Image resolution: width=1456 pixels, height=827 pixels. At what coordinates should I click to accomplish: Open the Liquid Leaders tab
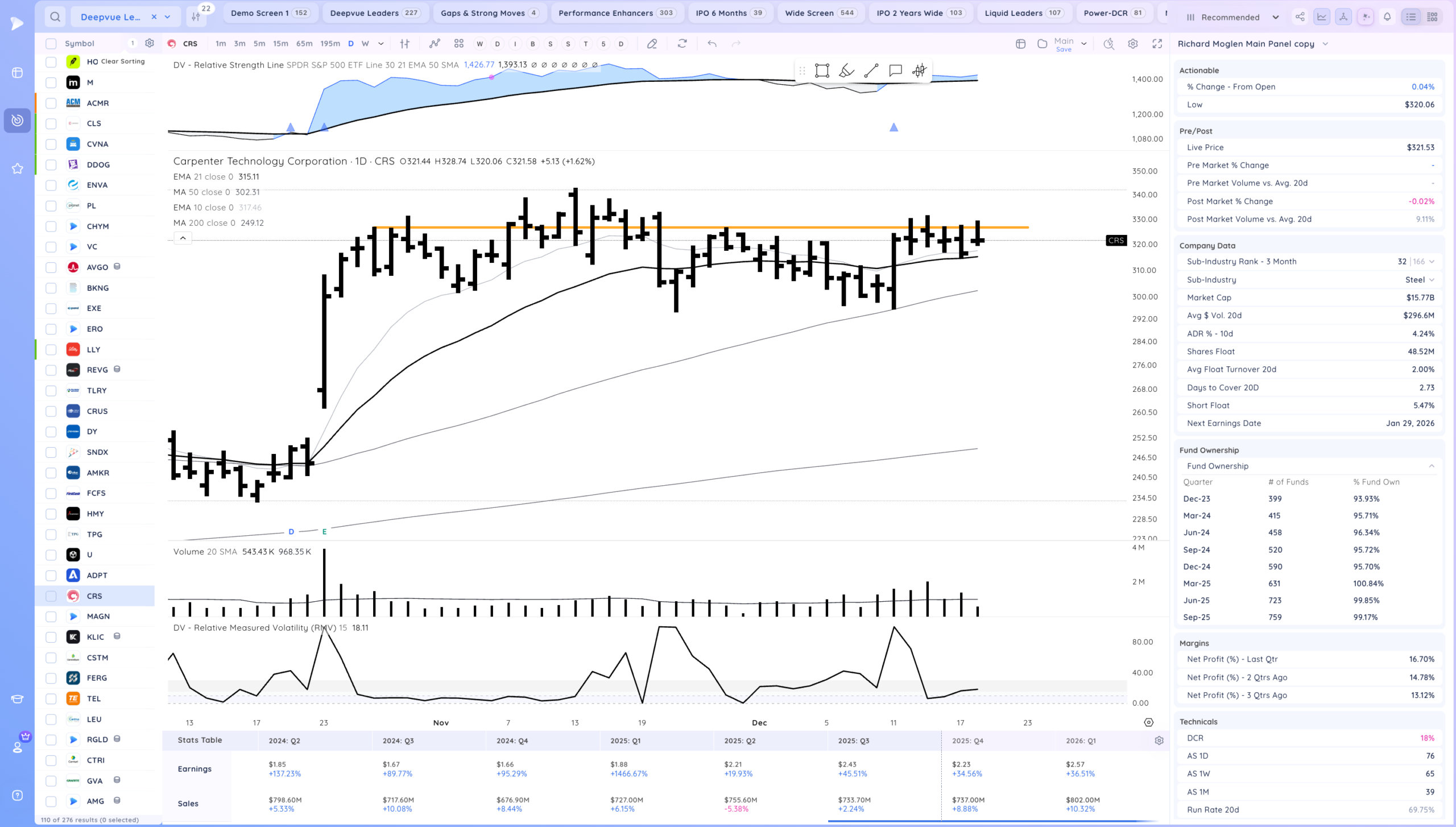pyautogui.click(x=1023, y=13)
